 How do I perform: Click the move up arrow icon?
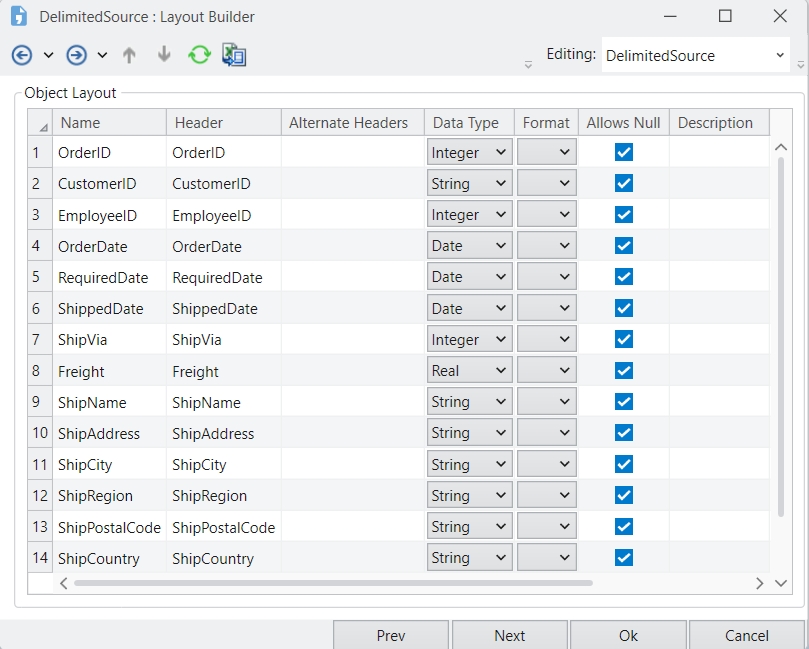click(129, 55)
